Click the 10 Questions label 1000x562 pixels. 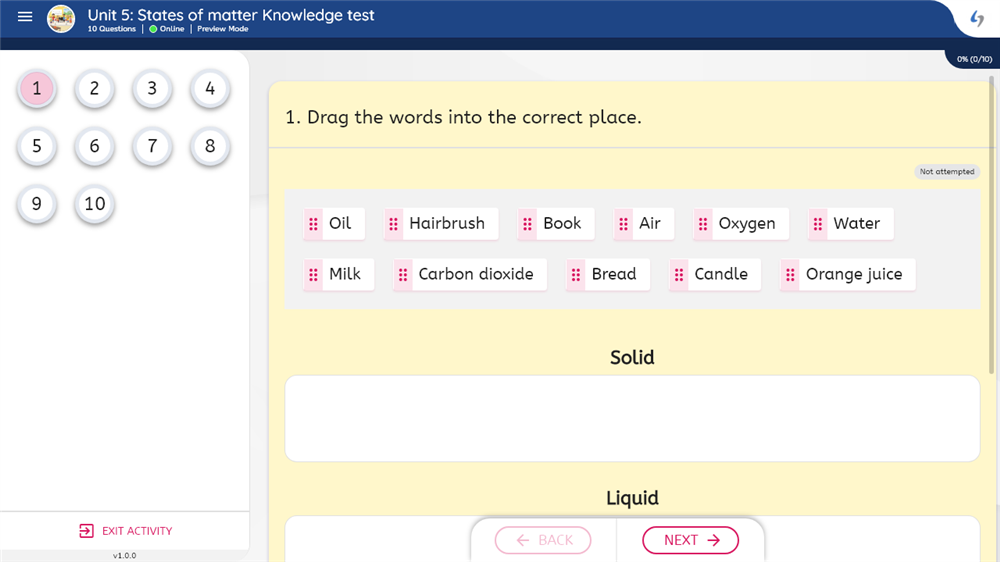pos(112,29)
